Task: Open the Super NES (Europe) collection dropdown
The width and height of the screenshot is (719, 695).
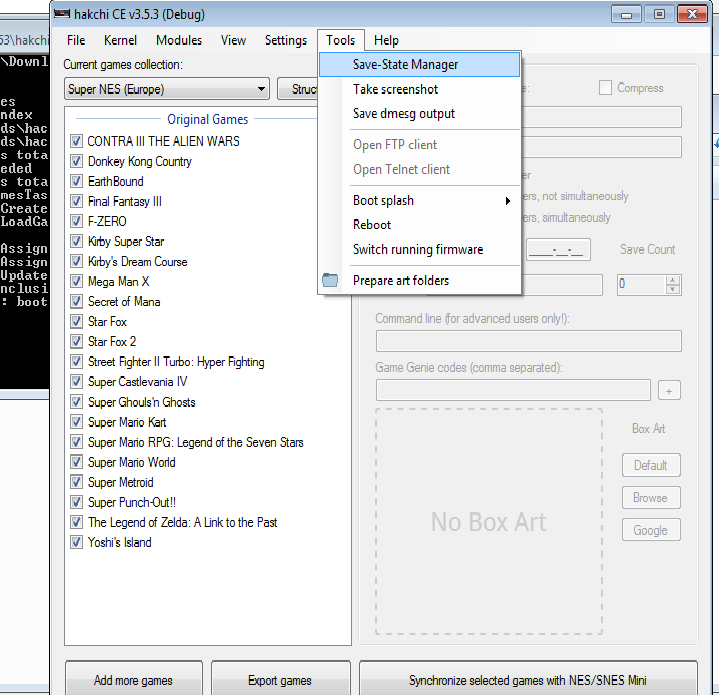Action: click(x=167, y=89)
